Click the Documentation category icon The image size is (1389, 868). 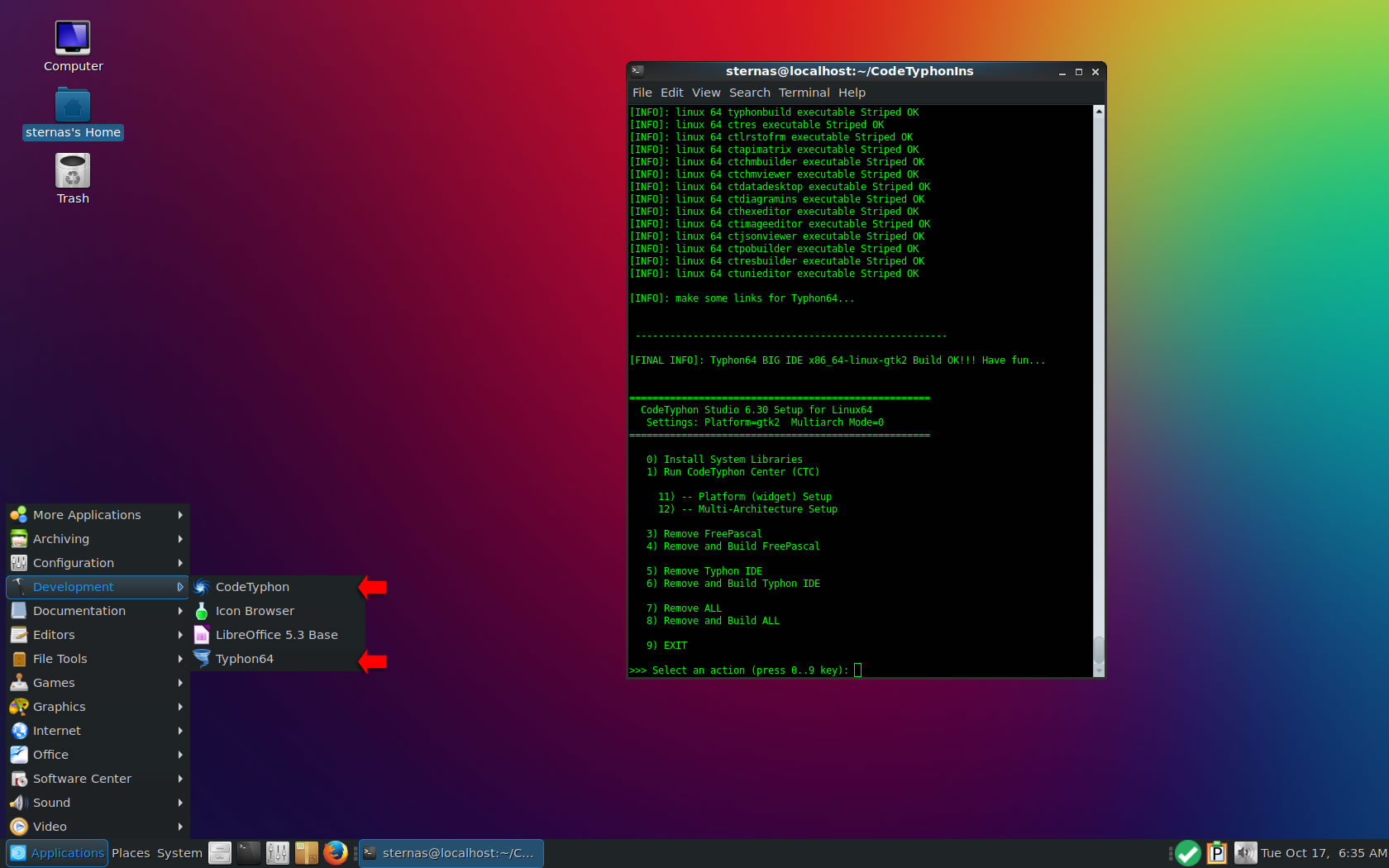pyautogui.click(x=19, y=611)
